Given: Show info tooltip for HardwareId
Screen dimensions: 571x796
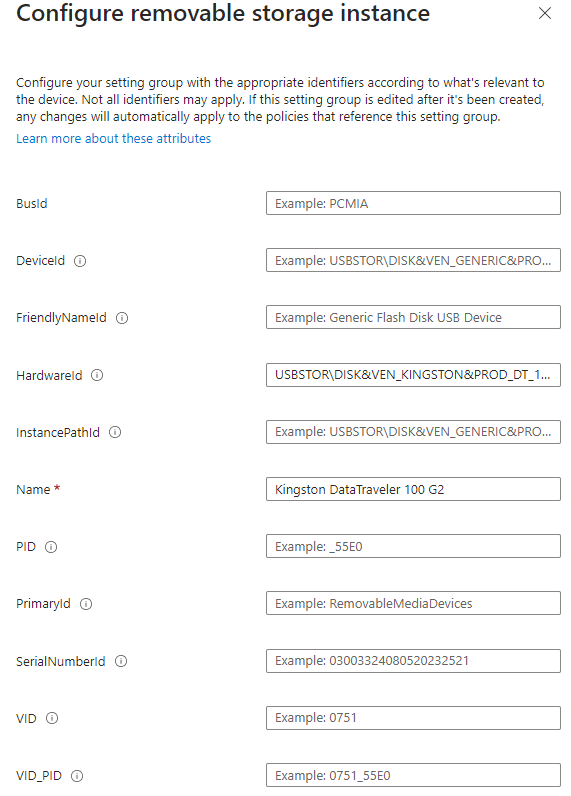Looking at the screenshot, I should point(97,375).
